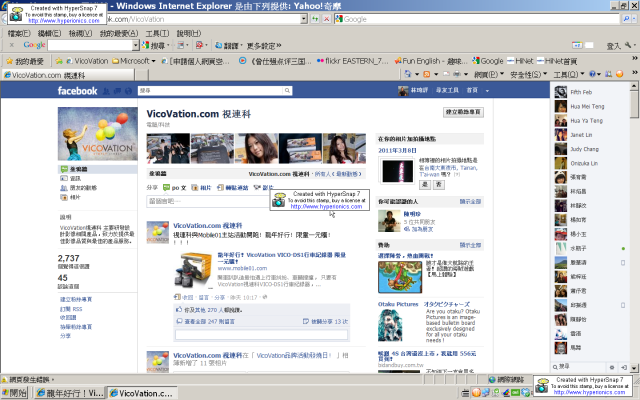Expand 更多設定 more Google toolbar options

click(x=264, y=46)
